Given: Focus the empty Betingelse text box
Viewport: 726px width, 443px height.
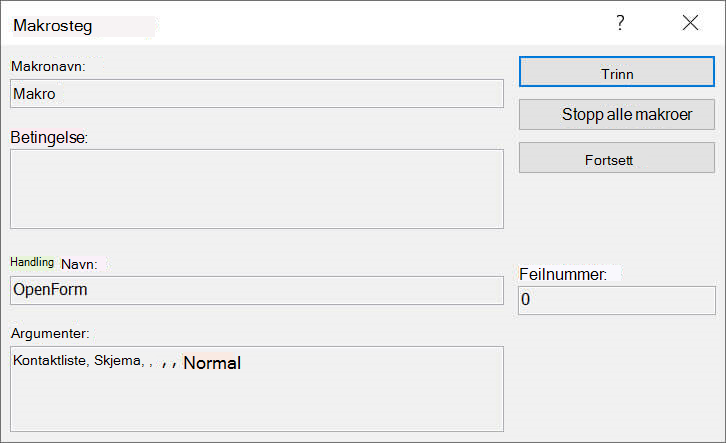Looking at the screenshot, I should pyautogui.click(x=257, y=189).
